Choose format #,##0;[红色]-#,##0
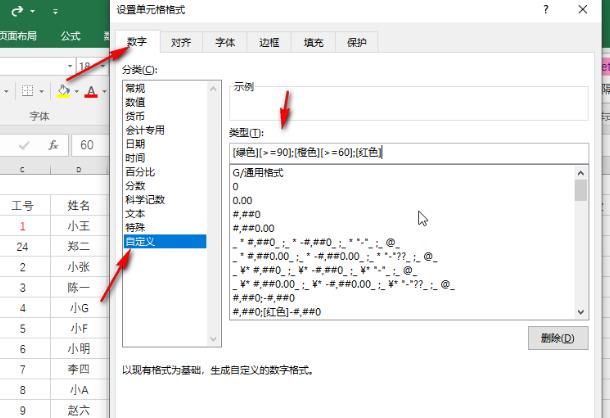The height and width of the screenshot is (418, 610). point(402,312)
